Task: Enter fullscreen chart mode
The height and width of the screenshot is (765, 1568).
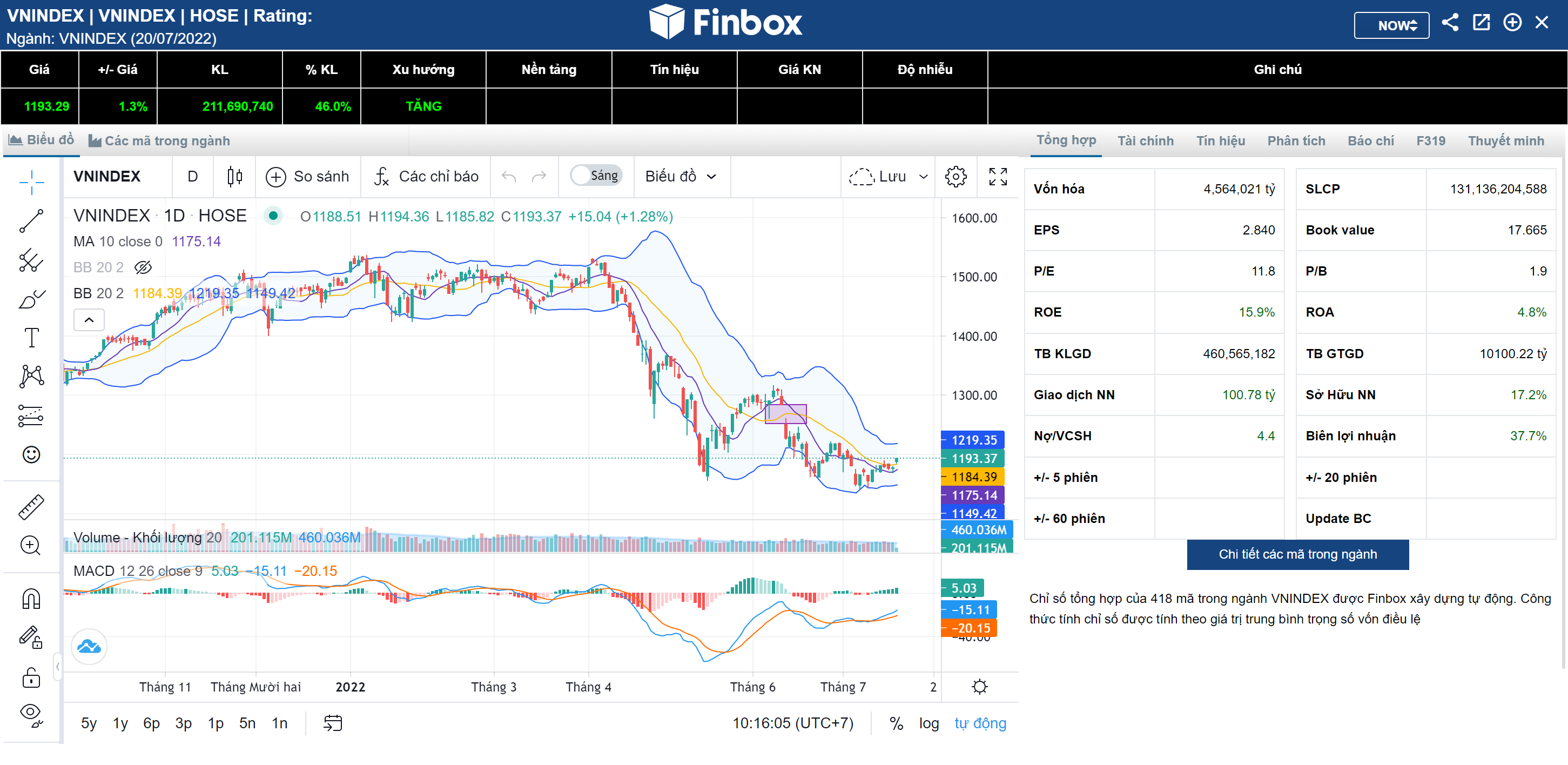Action: [998, 177]
